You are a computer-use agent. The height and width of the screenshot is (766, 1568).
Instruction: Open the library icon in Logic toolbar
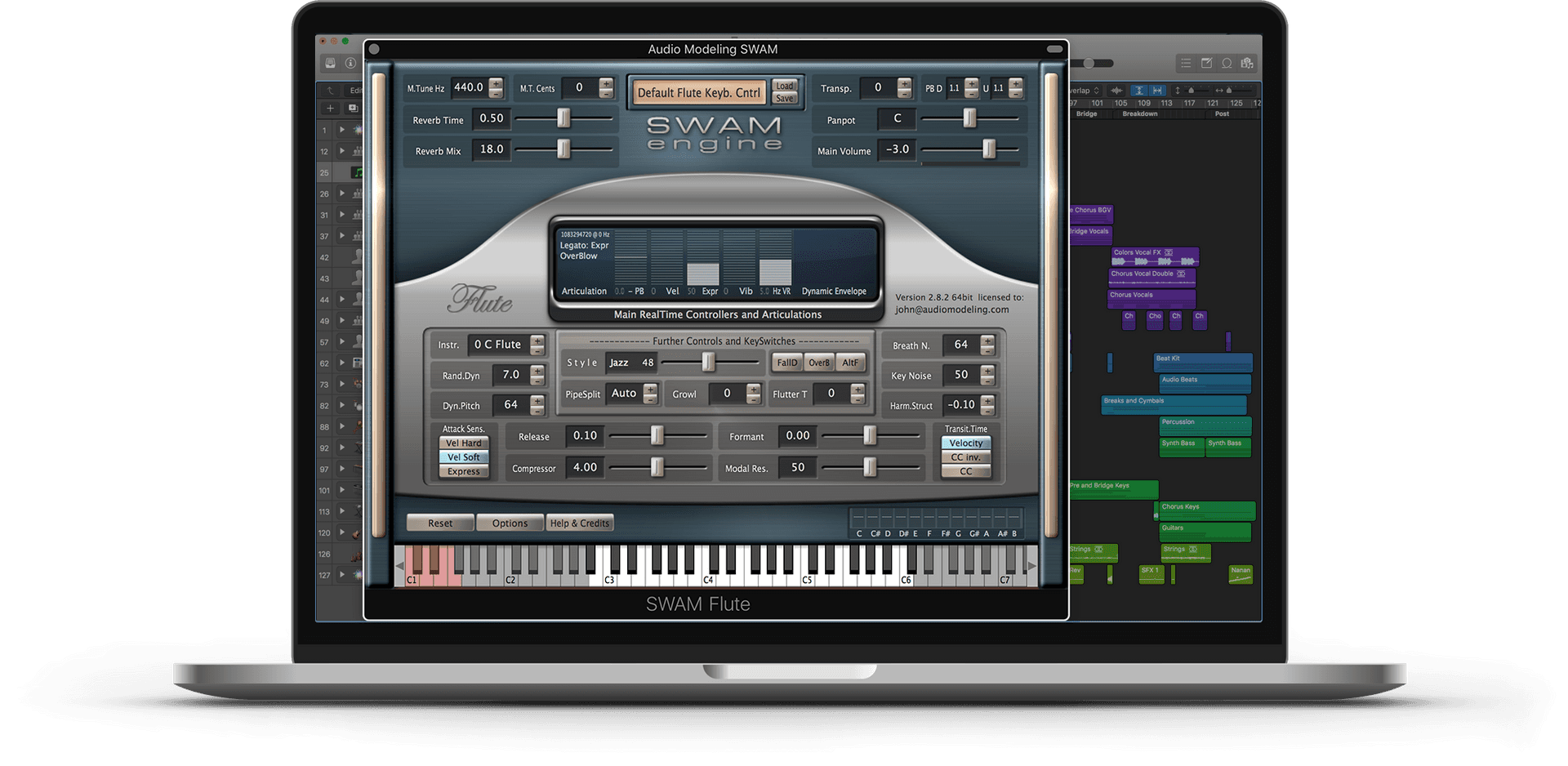click(331, 63)
